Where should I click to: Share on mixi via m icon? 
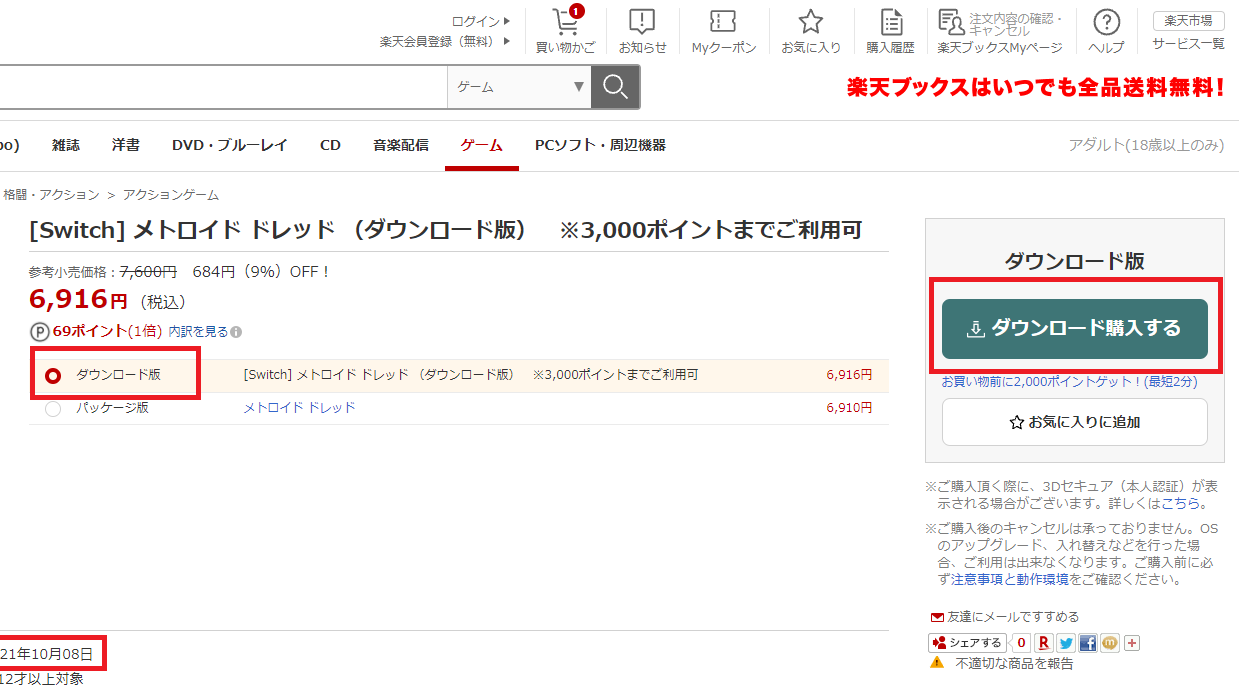coord(1110,643)
